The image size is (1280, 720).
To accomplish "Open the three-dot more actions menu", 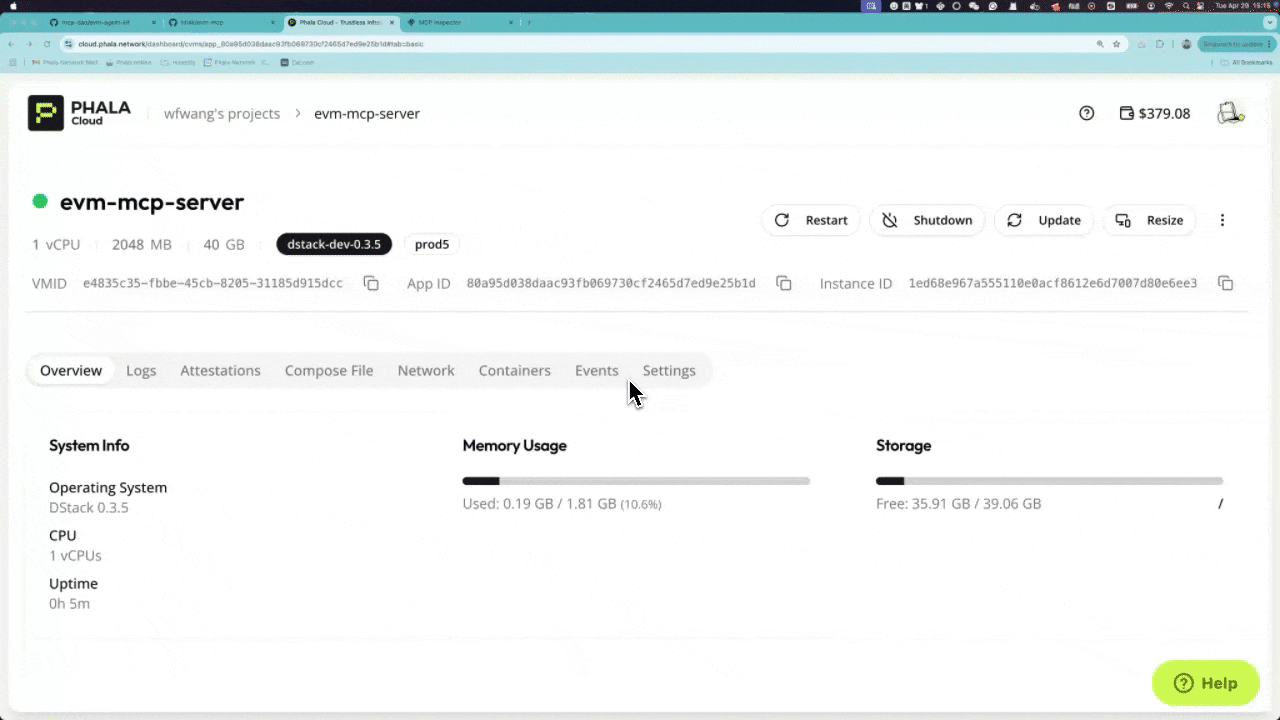I will pyautogui.click(x=1222, y=220).
